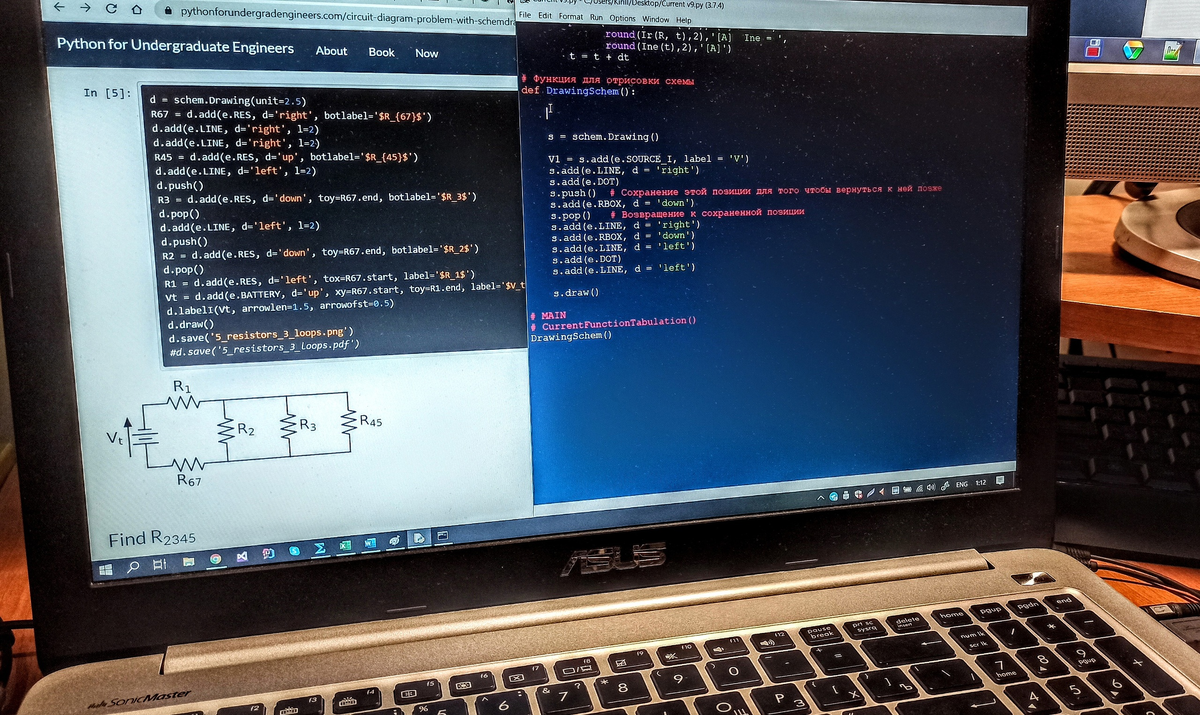Screen dimensions: 1200x715
Task: Click 'def DrawingSchem():' line in IDLE
Action: coord(578,91)
